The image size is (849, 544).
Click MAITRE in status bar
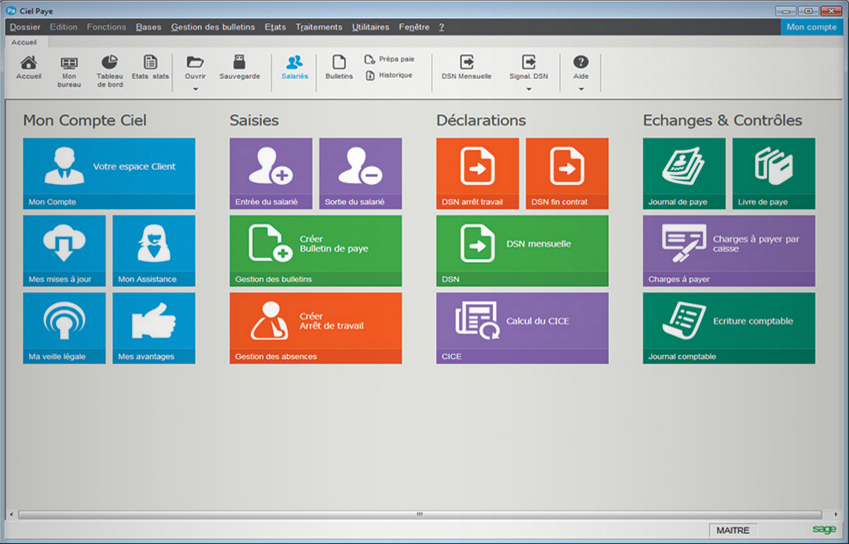tap(733, 530)
